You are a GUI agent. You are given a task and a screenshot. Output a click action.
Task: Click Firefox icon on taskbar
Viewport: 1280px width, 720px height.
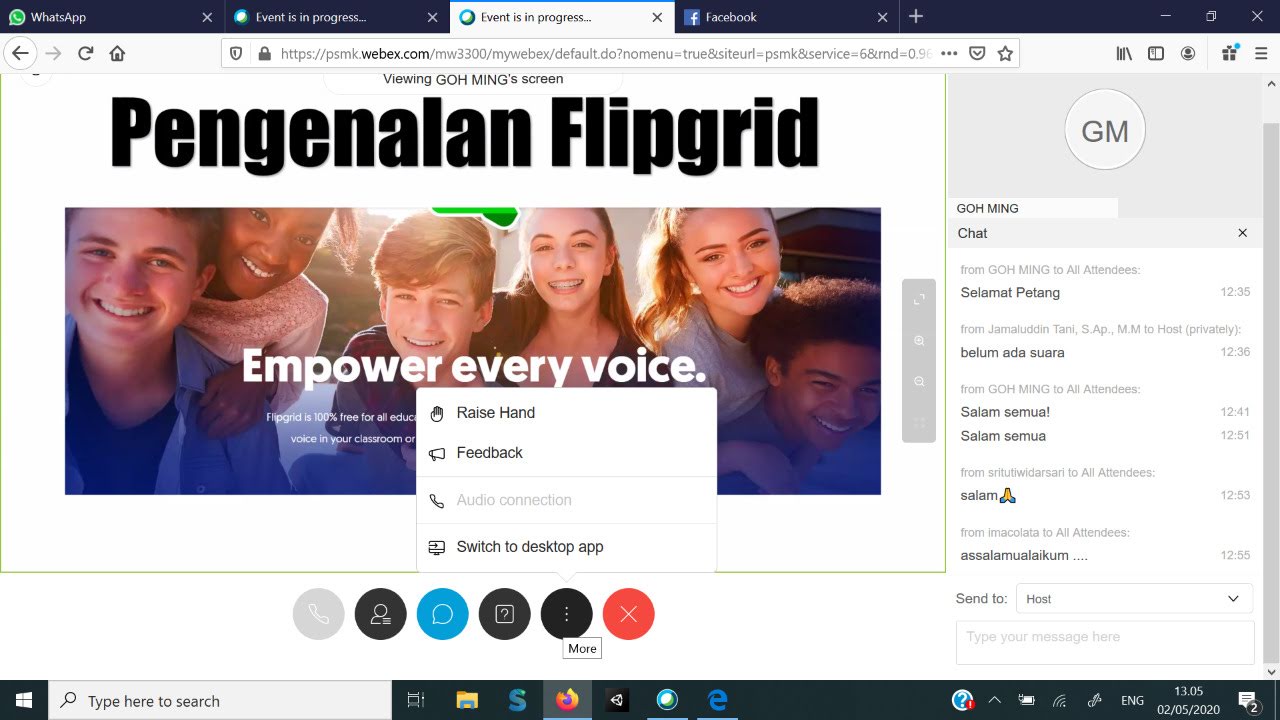567,700
